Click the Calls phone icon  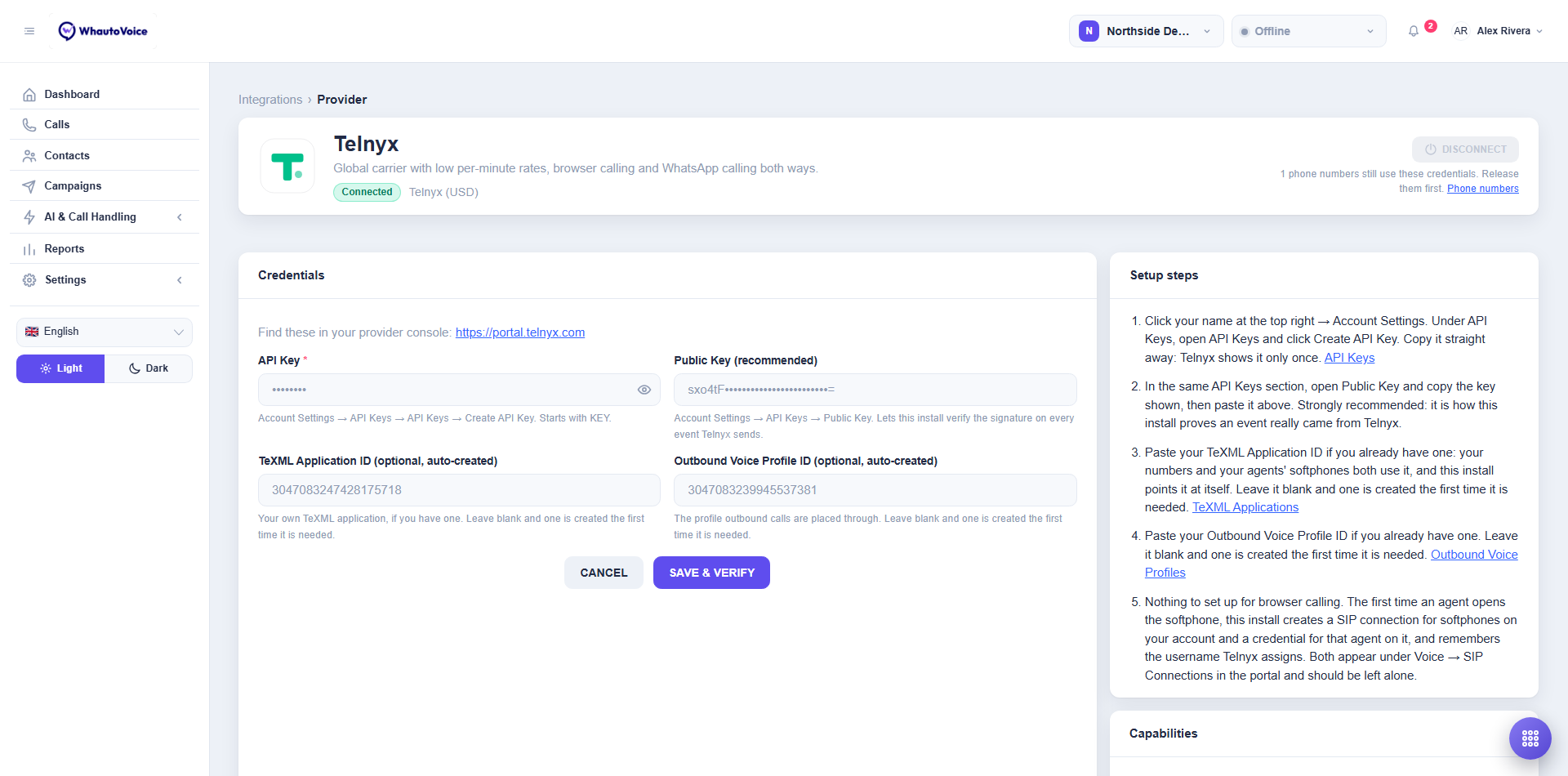point(29,125)
